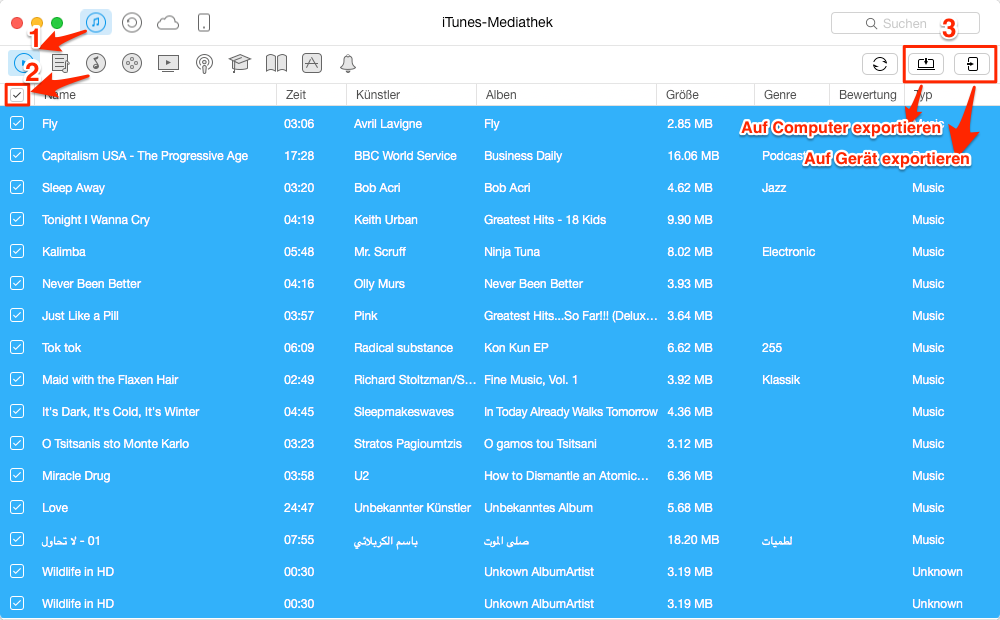Export selected songs to computer

tap(925, 64)
